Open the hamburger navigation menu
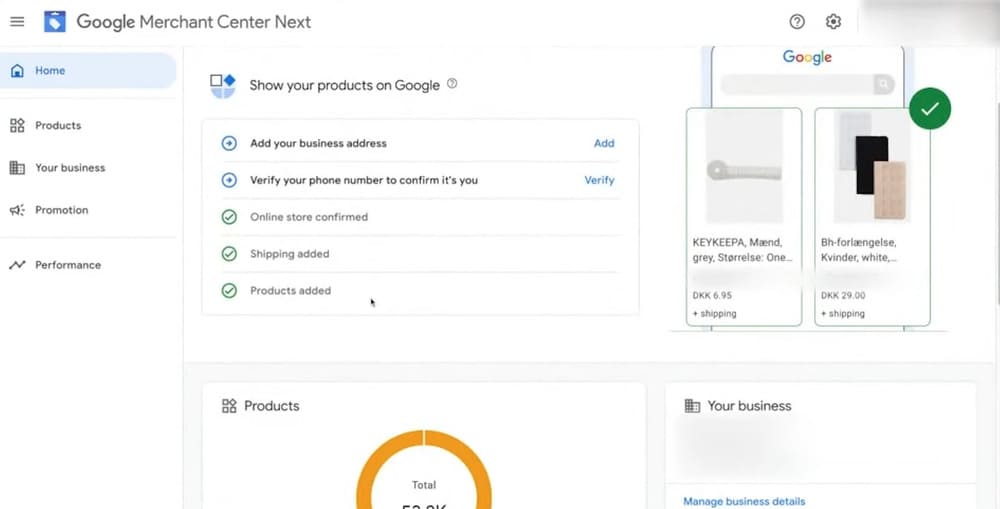Viewport: 1000px width, 509px height. click(17, 22)
